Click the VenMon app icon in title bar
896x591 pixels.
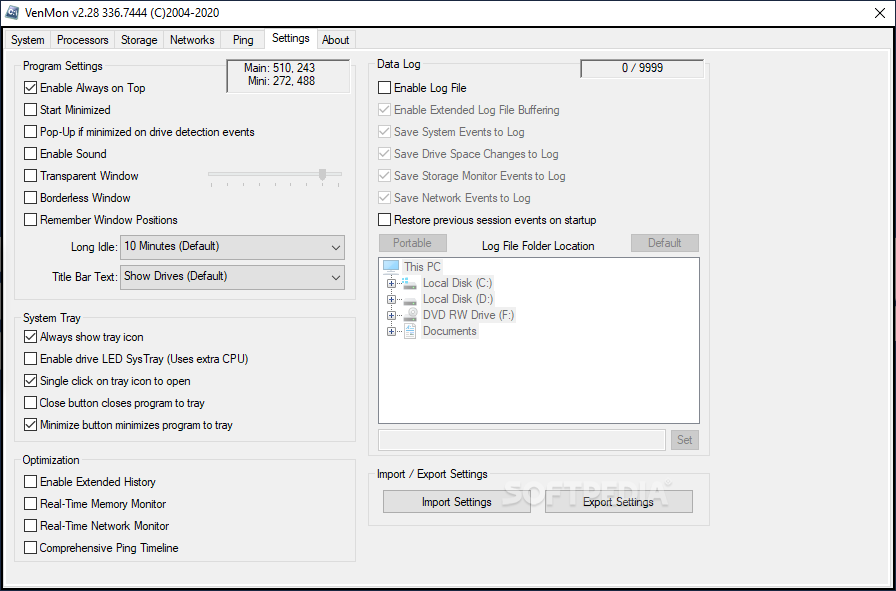pos(13,12)
